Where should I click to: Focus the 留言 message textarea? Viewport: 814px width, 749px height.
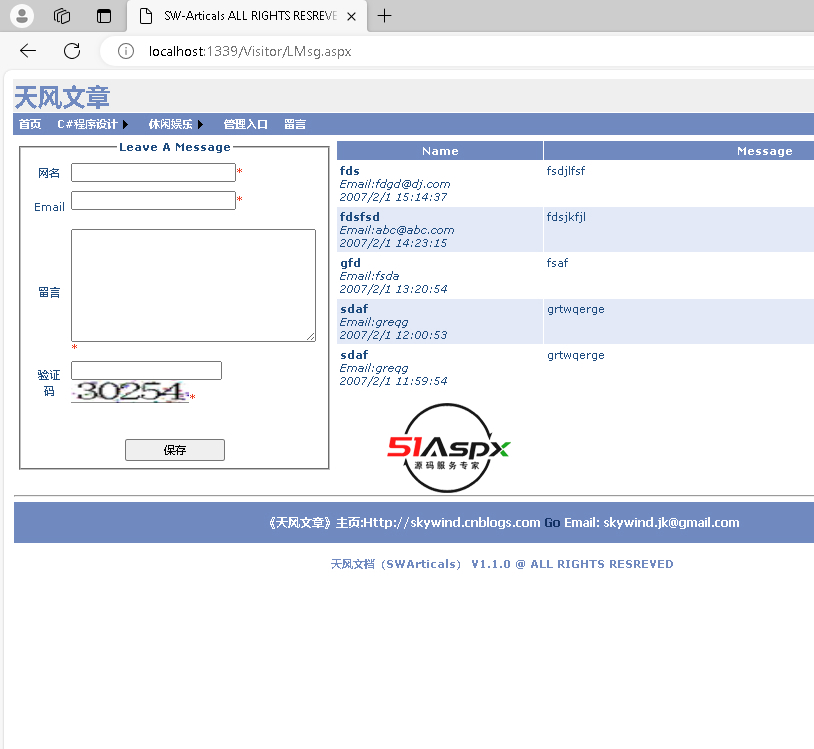click(x=193, y=285)
